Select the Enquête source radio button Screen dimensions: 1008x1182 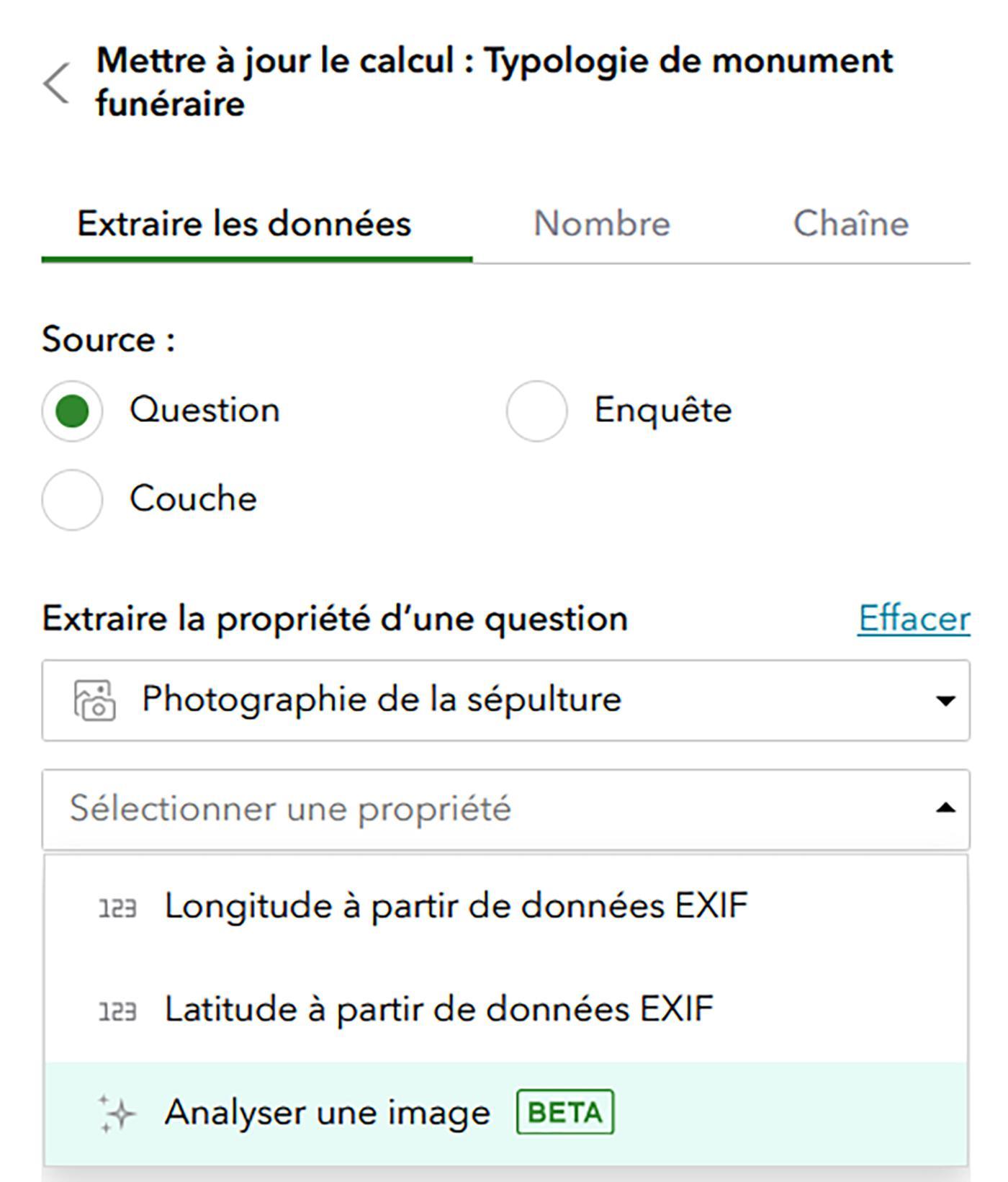click(536, 411)
